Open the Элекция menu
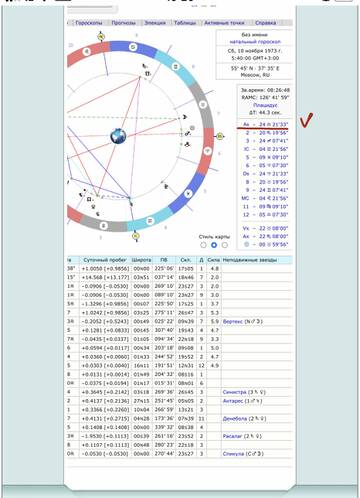This screenshot has height=498, width=360. pyautogui.click(x=155, y=23)
